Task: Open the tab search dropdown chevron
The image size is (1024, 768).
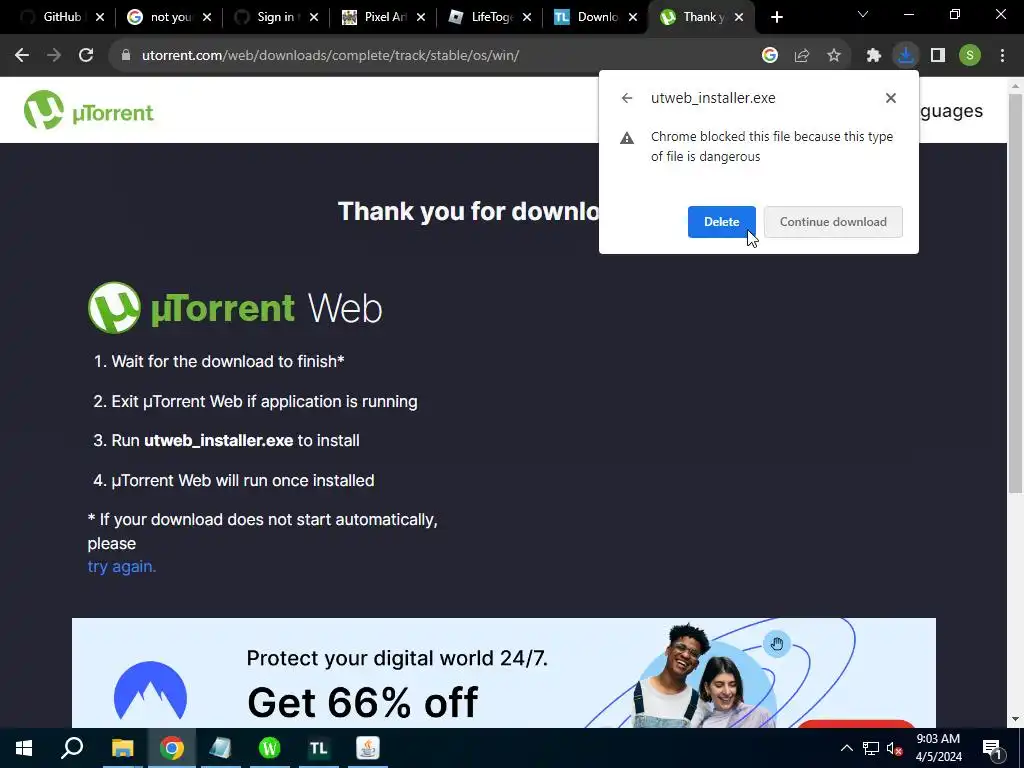Action: 863,14
